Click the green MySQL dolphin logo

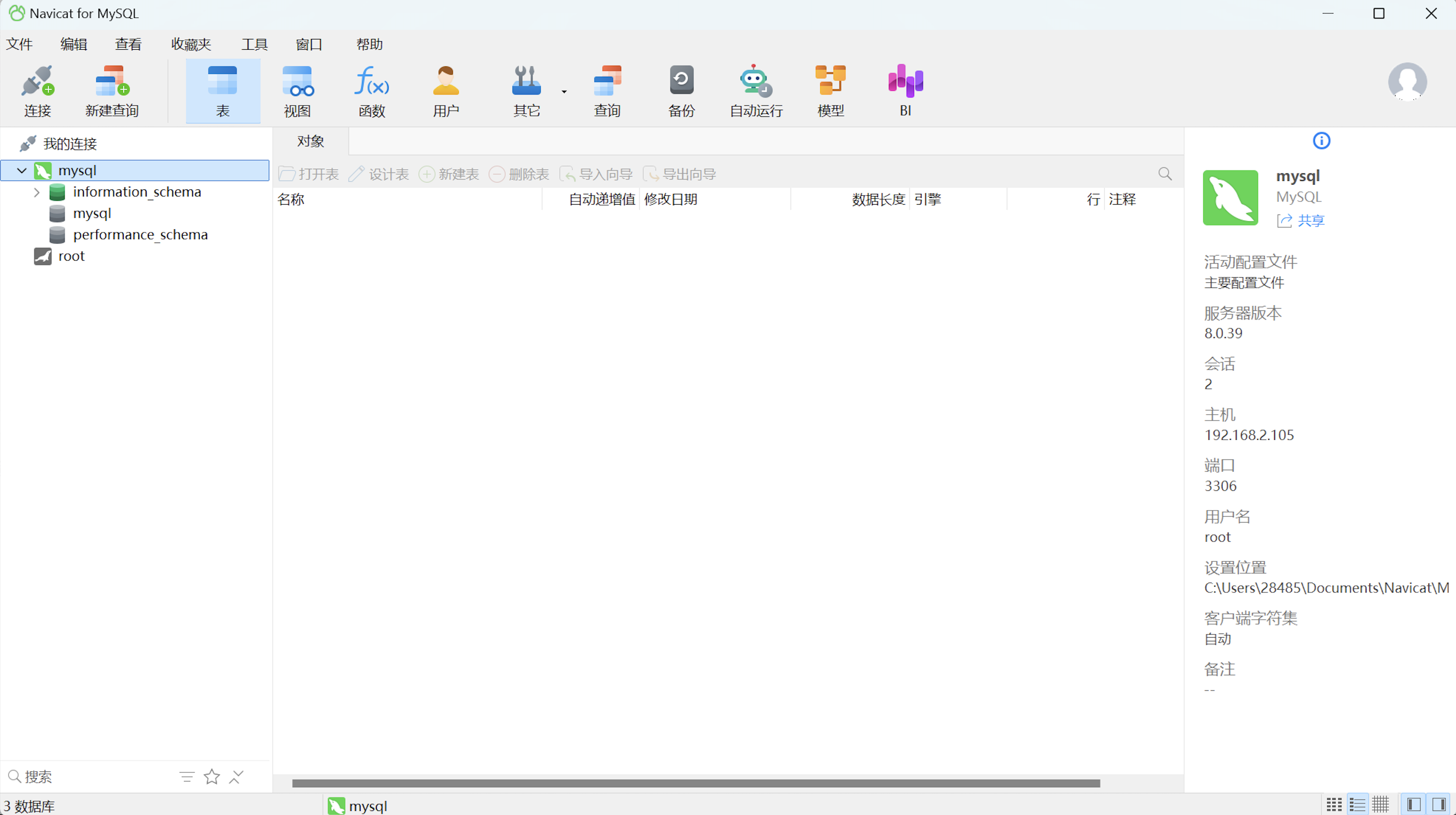(x=1231, y=198)
